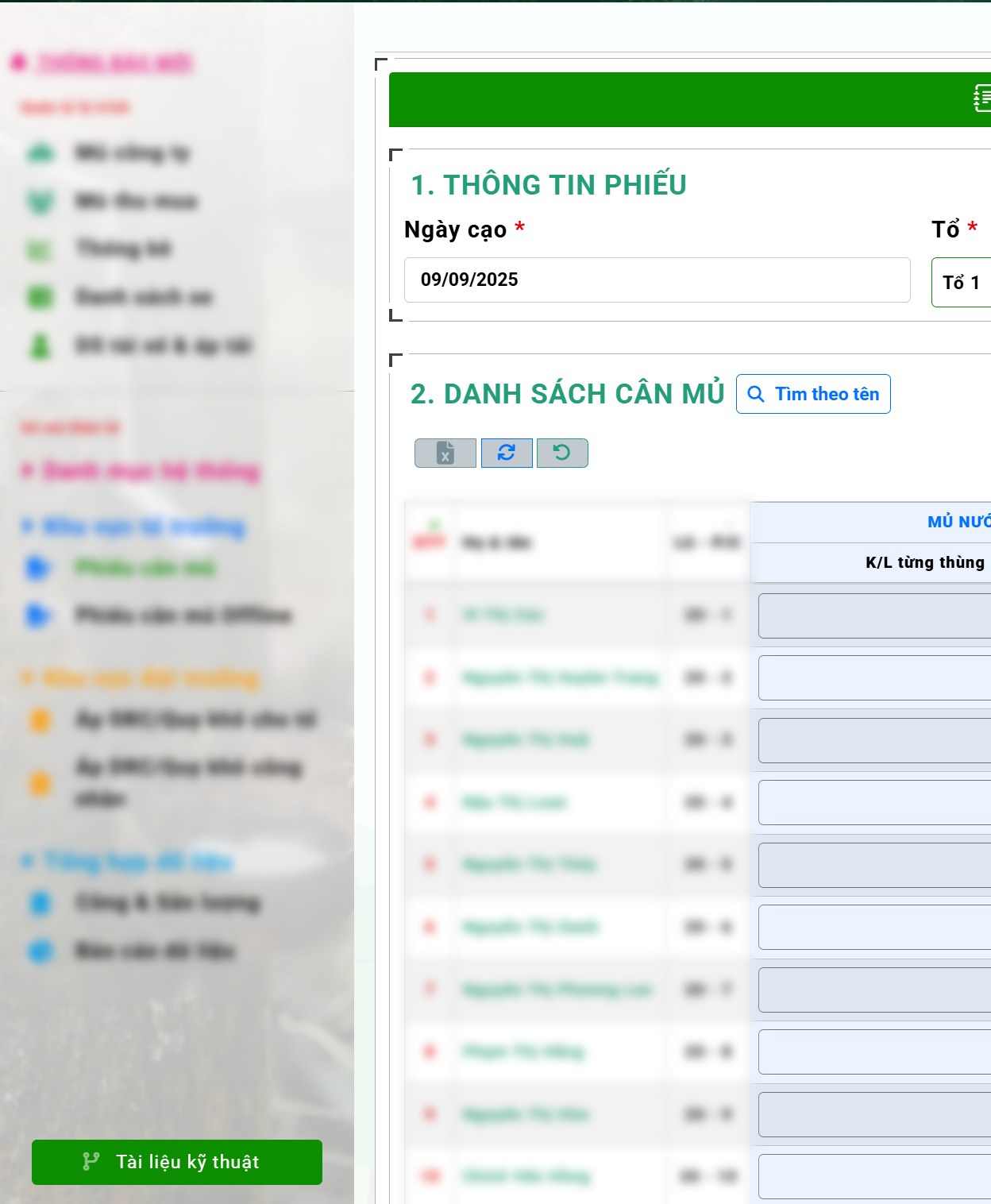Open the Tổ 1 dropdown
Viewport: 991px width, 1204px height.
pos(961,283)
